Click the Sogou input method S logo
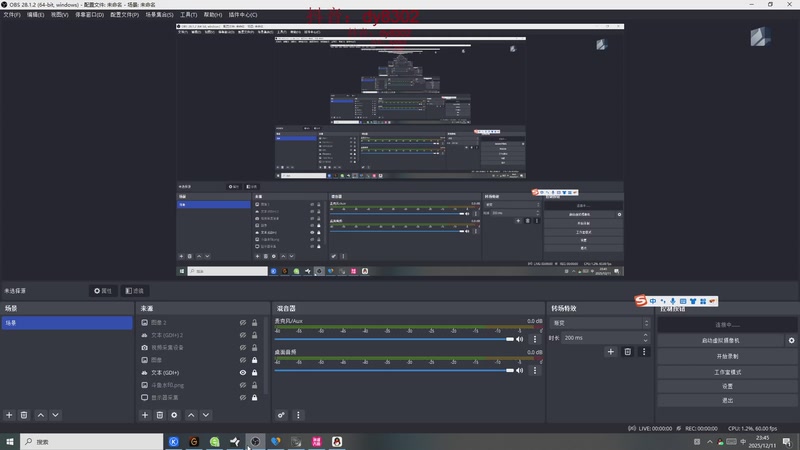Image resolution: width=800 pixels, height=450 pixels. pyautogui.click(x=641, y=301)
